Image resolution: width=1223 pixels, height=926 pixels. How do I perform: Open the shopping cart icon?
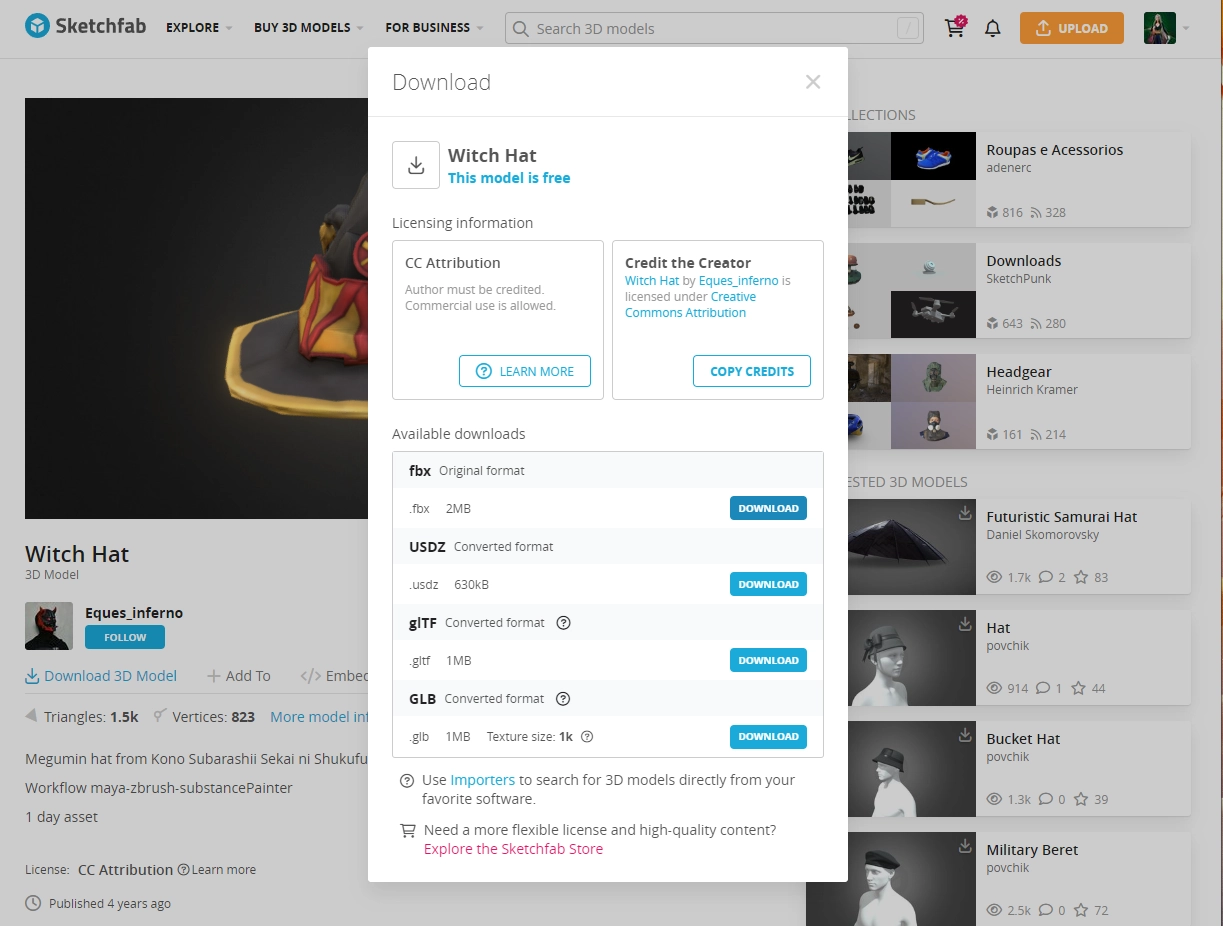[955, 27]
